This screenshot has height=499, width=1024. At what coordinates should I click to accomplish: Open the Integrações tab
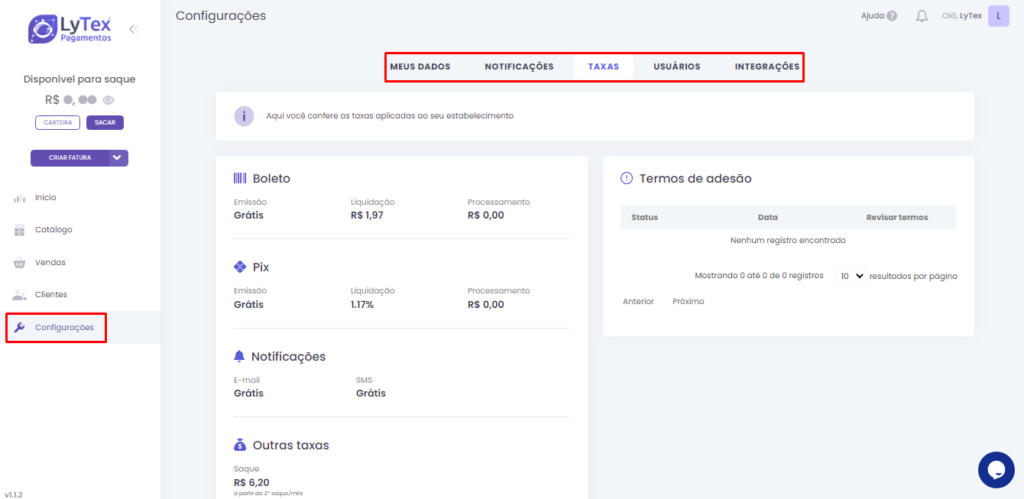[767, 67]
